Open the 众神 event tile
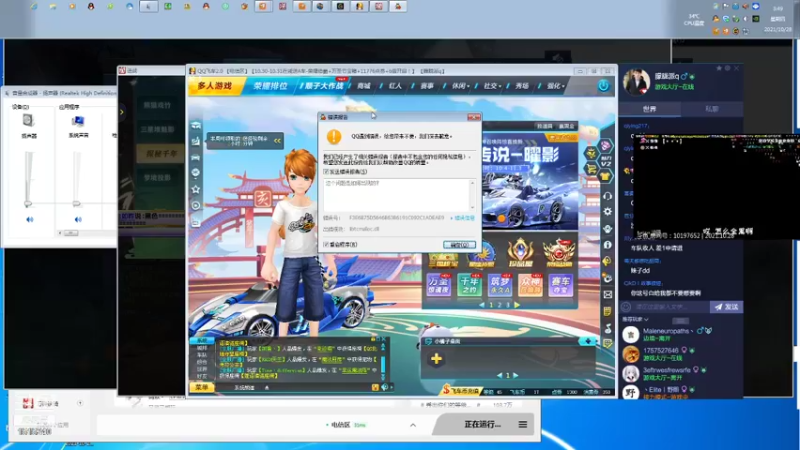 [531, 285]
